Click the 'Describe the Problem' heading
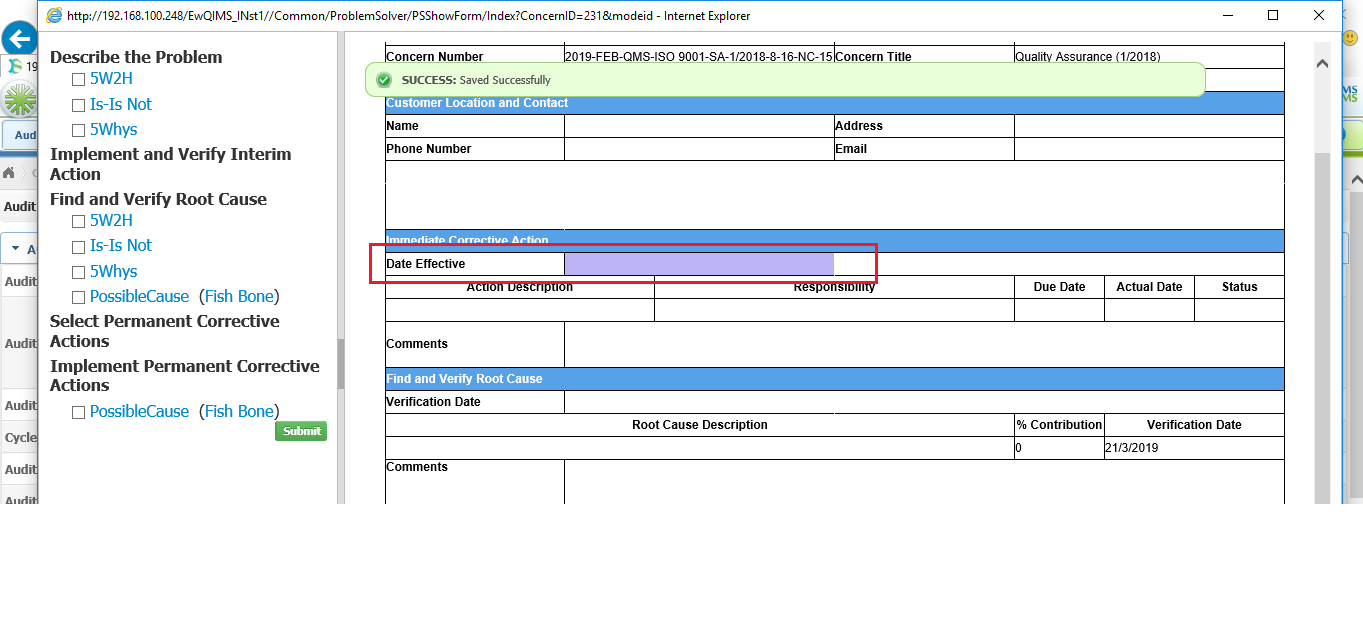 point(136,57)
